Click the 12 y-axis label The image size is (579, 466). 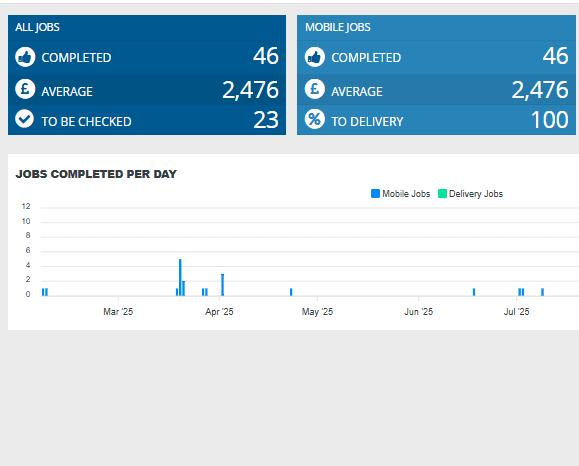point(26,206)
